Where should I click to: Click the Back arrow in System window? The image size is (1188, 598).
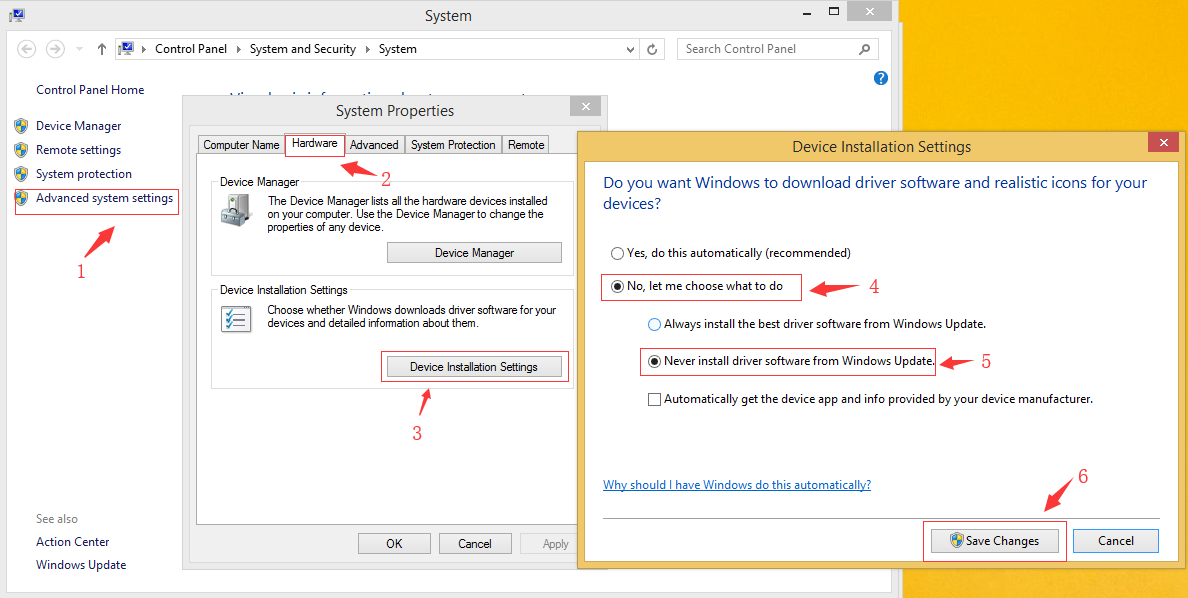pos(27,49)
